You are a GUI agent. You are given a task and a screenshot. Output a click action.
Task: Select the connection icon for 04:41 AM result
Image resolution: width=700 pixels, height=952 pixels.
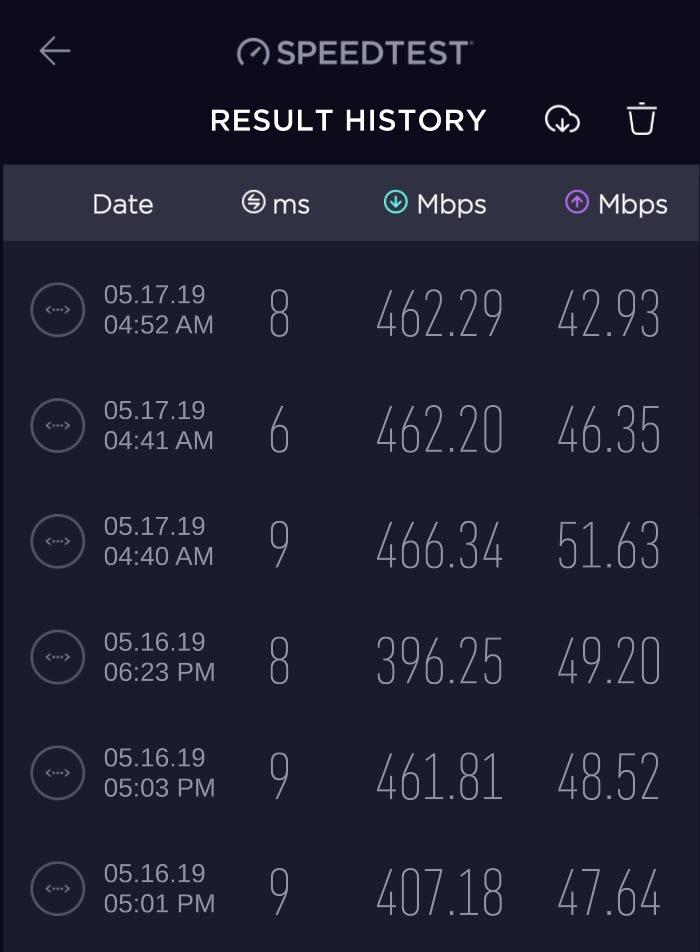click(x=56, y=425)
